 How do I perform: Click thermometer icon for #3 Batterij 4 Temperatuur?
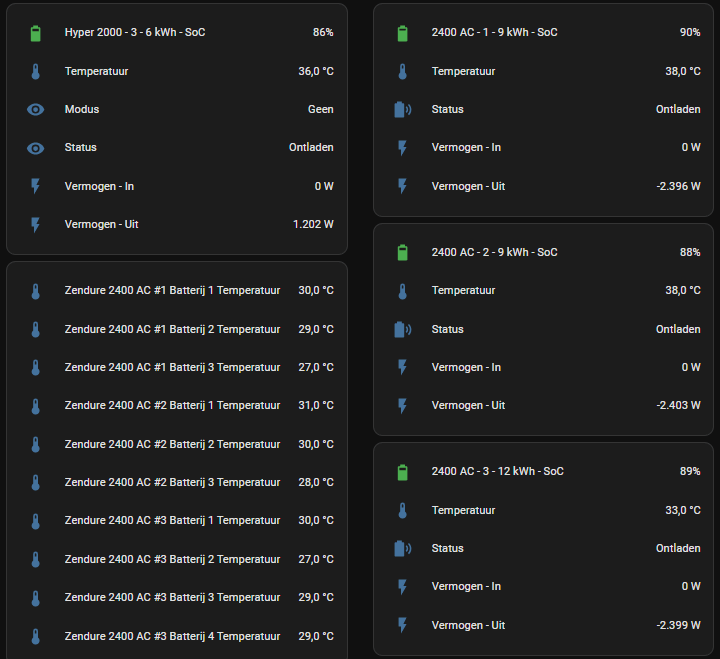click(35, 636)
